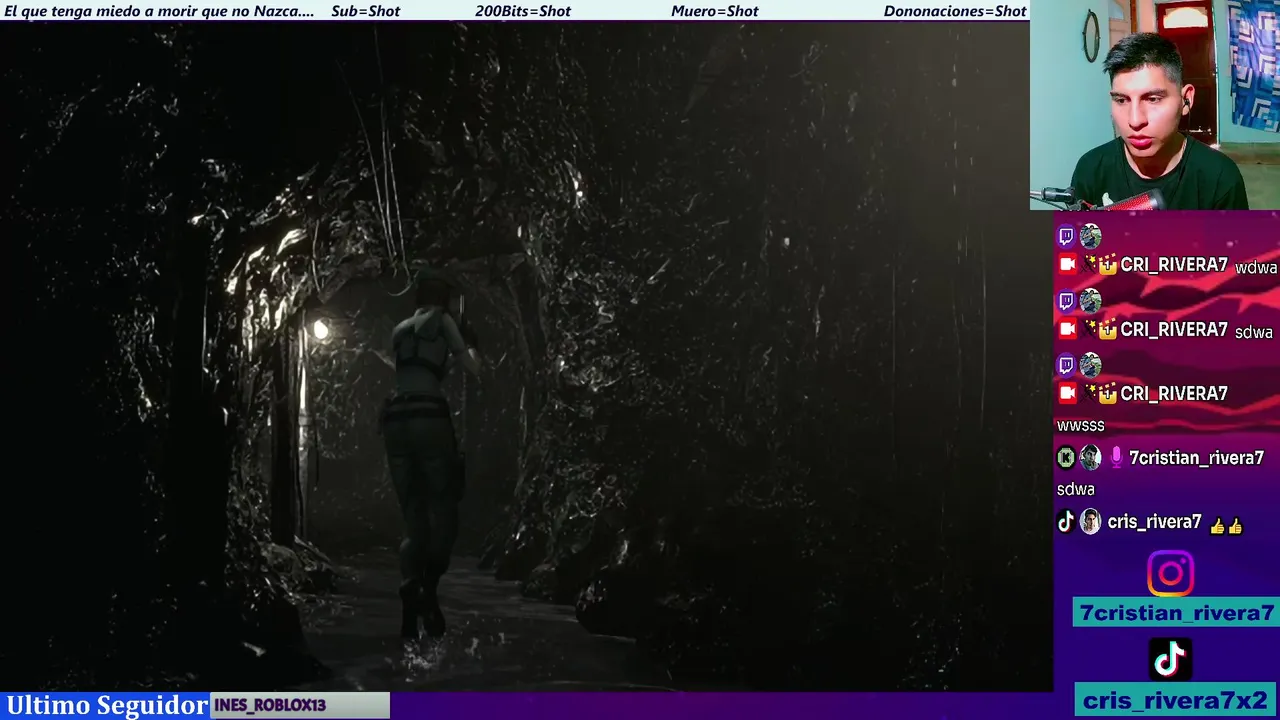Click the 'Sub=Shot' text in the top banner

point(365,11)
